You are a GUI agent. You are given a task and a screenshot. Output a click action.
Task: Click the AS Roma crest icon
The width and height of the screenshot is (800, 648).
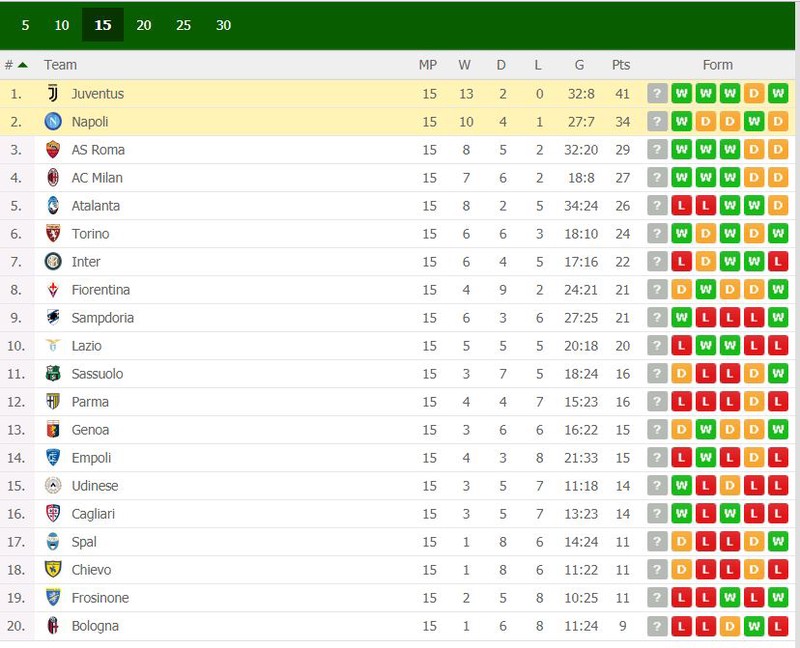pyautogui.click(x=53, y=149)
